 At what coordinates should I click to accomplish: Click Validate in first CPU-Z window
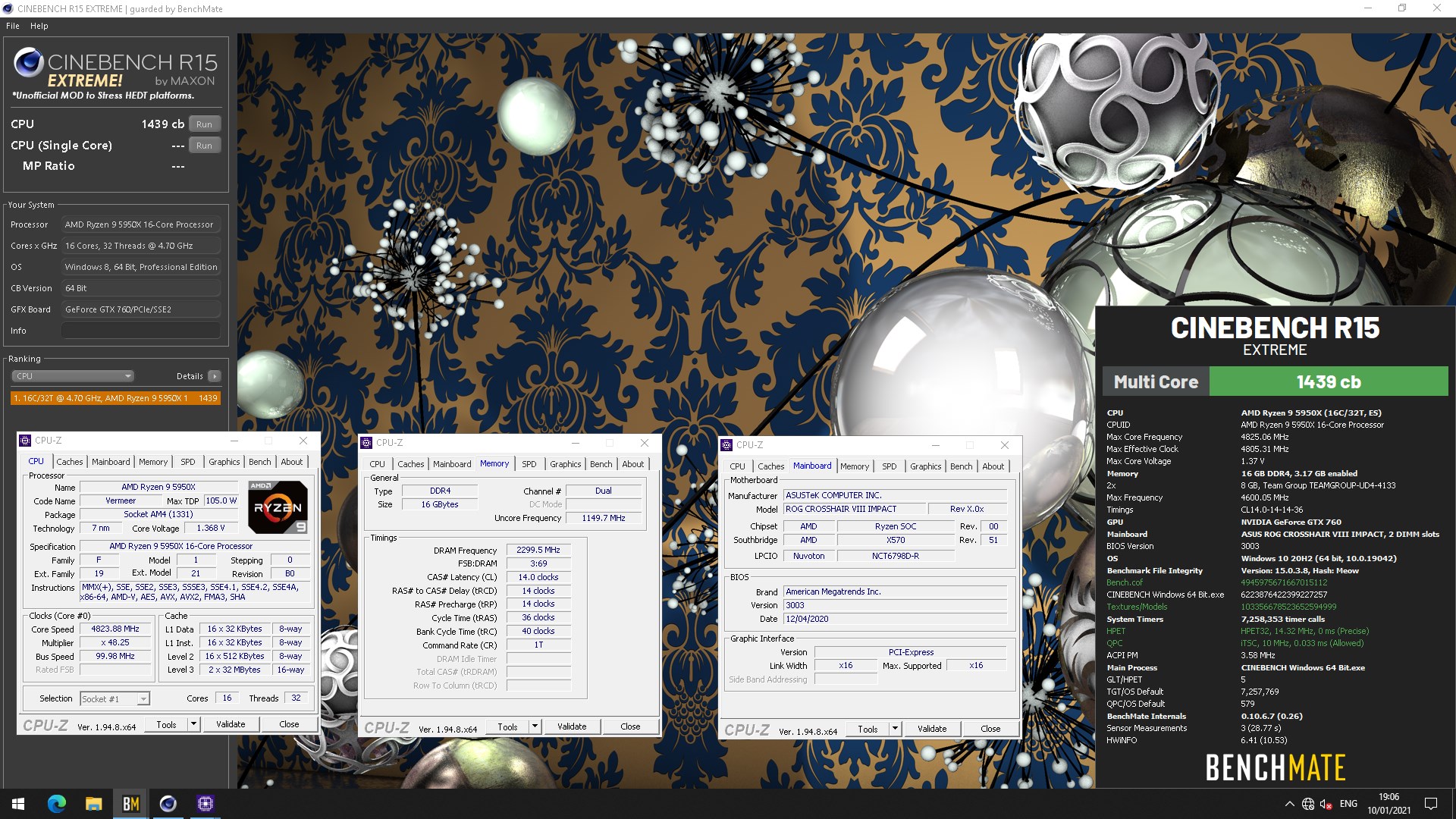pyautogui.click(x=231, y=725)
